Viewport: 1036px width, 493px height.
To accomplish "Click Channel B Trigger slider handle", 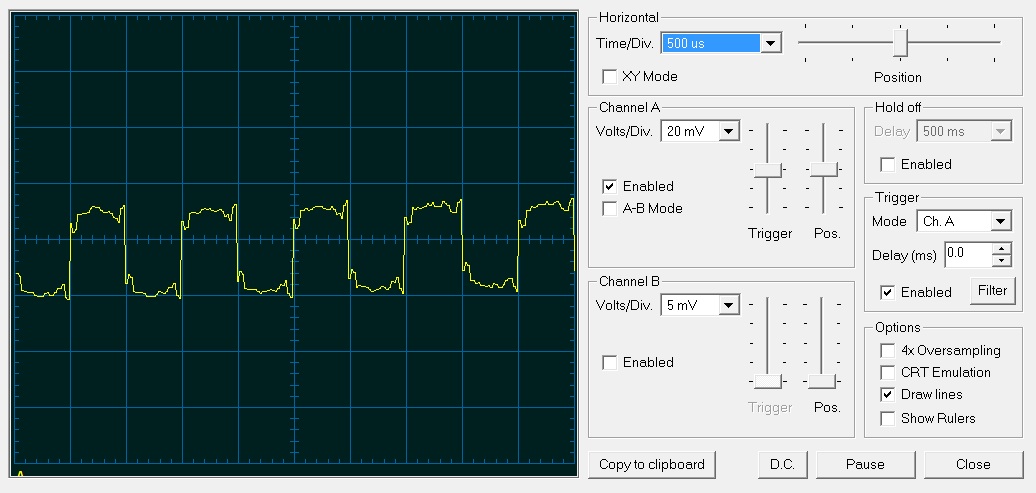I will click(767, 381).
